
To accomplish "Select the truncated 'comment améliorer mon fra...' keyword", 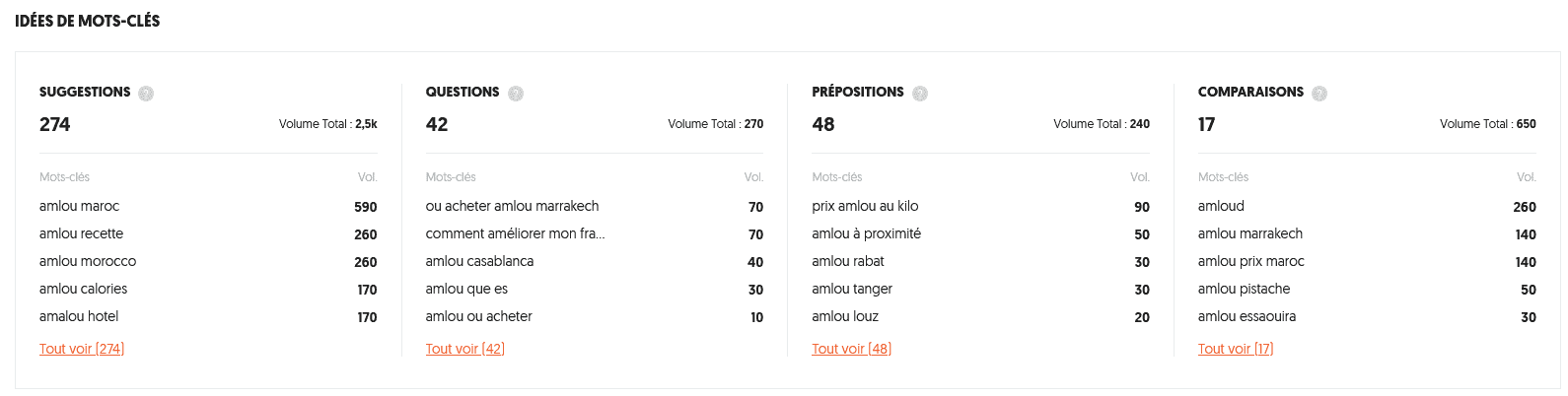I will tap(515, 234).
